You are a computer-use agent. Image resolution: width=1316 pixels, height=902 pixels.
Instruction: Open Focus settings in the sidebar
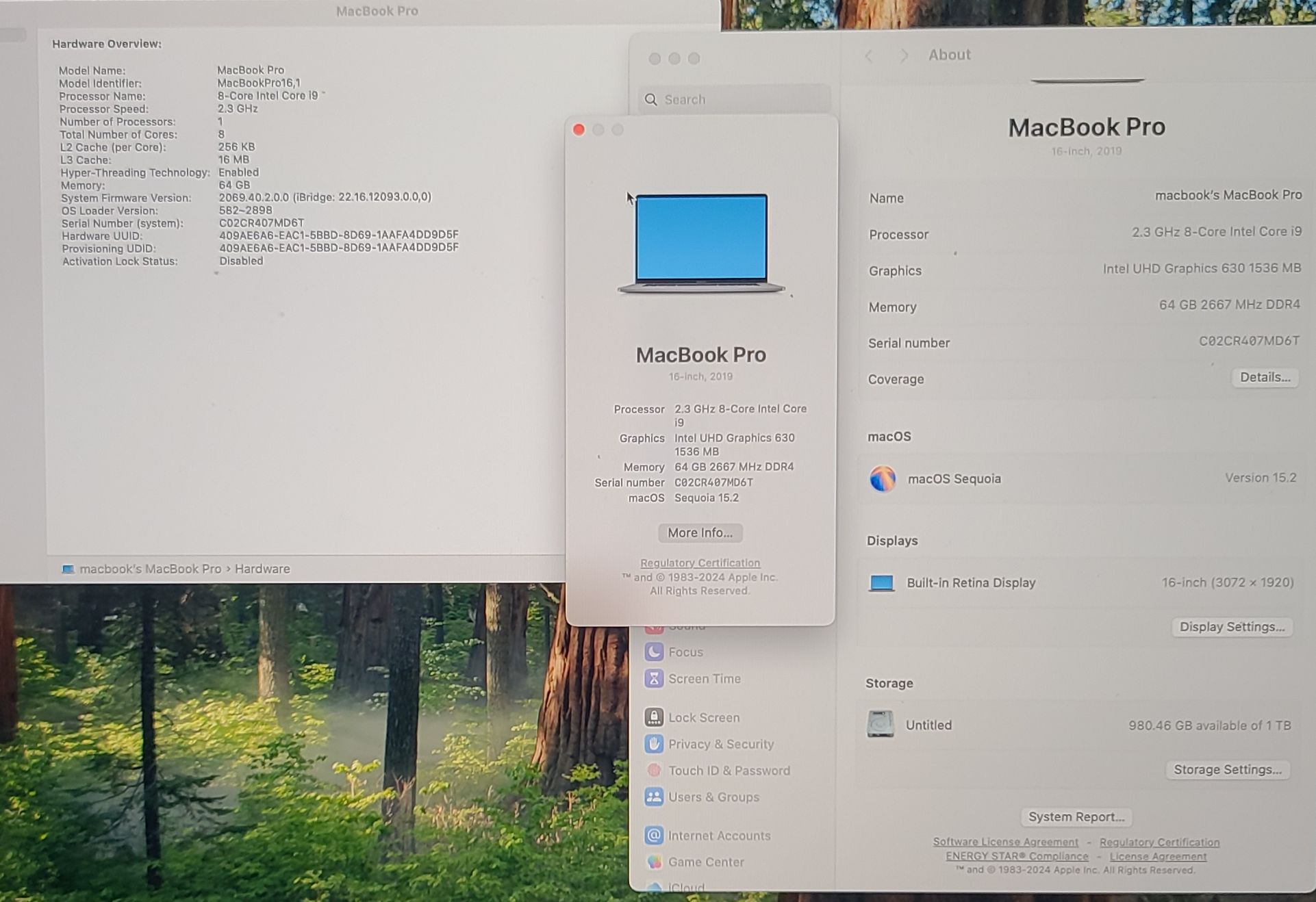pos(685,652)
